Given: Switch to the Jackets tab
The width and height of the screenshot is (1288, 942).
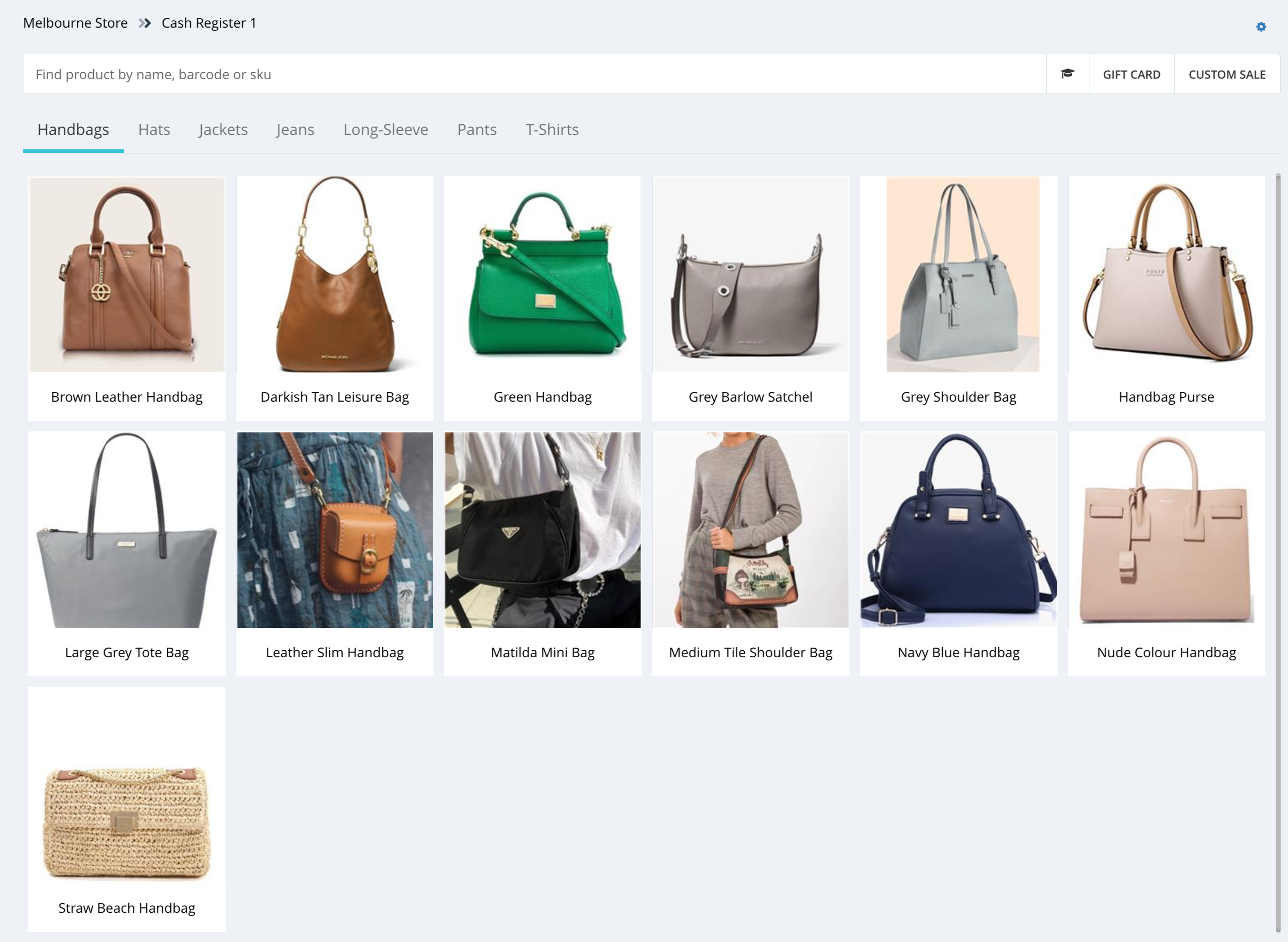Looking at the screenshot, I should [x=223, y=130].
